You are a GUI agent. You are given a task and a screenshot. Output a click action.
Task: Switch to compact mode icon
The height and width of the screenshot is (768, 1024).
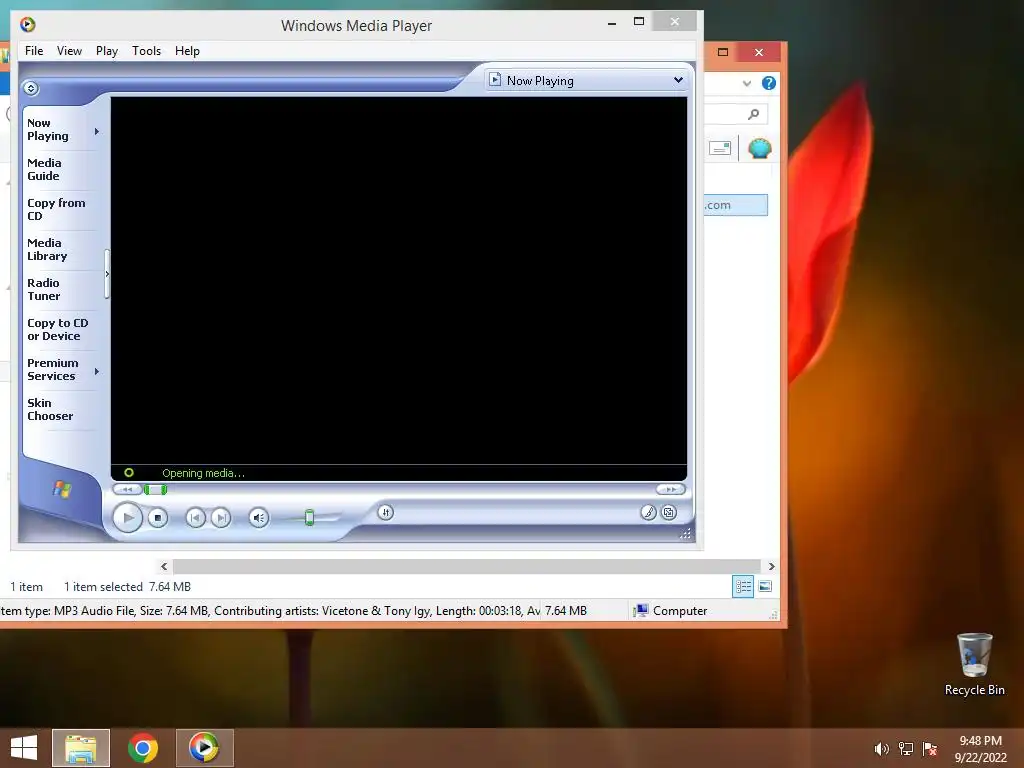[x=669, y=513]
